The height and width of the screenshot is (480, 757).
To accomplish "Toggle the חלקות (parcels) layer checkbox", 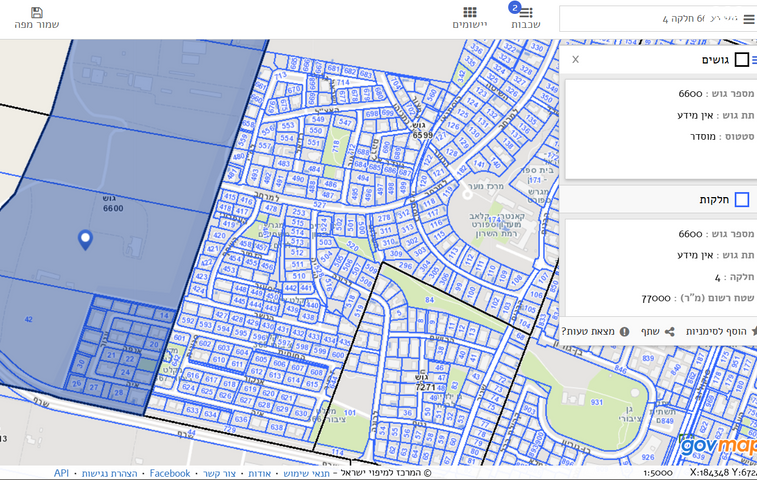I will pos(741,200).
